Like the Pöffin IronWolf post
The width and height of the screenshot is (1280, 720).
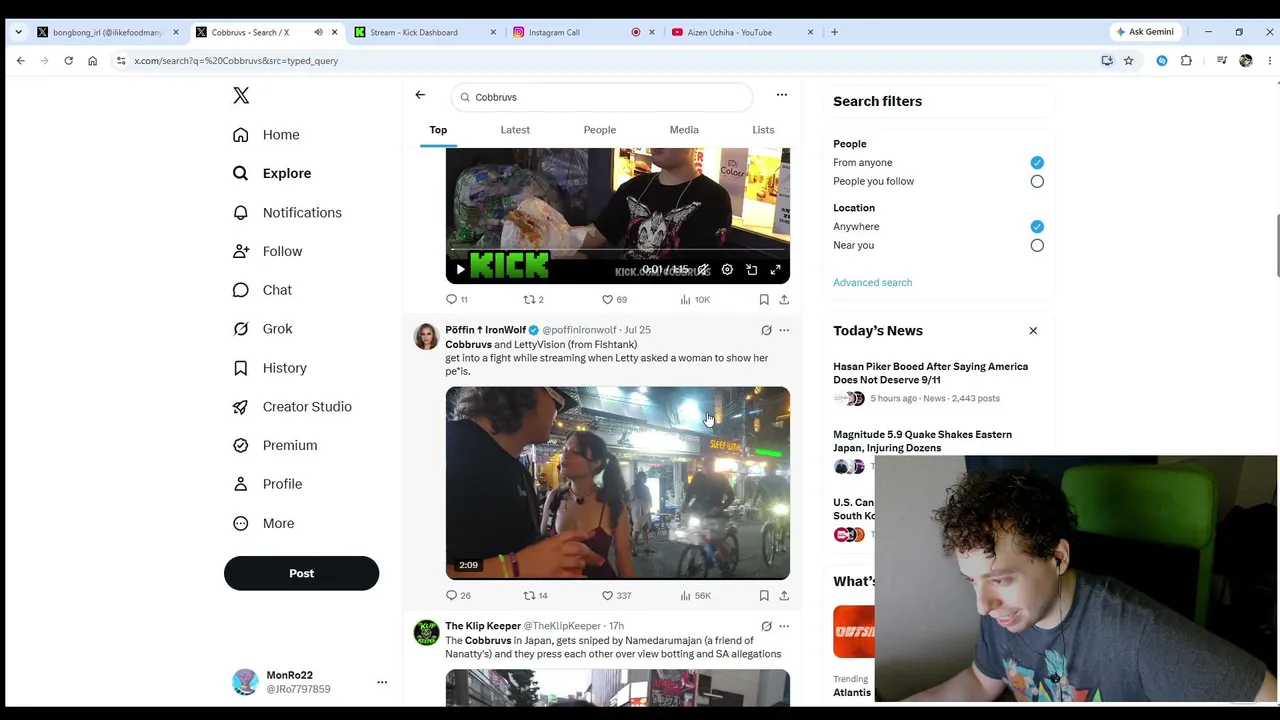pyautogui.click(x=616, y=596)
